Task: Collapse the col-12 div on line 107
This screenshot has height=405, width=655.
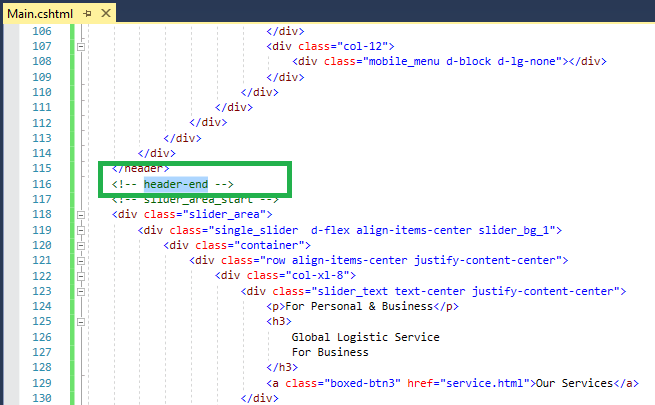Action: [81, 46]
